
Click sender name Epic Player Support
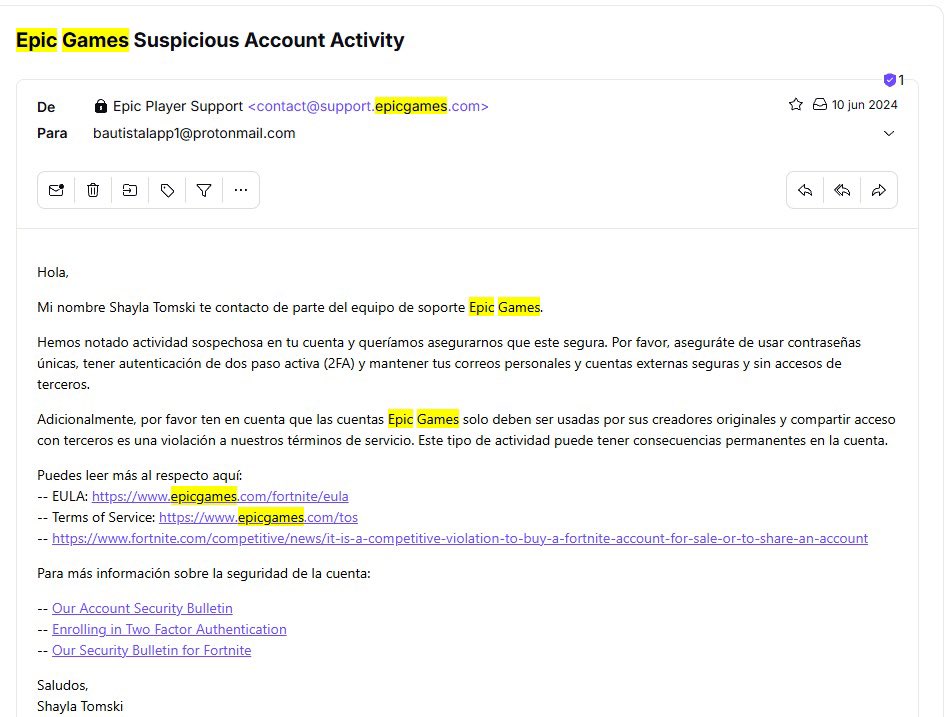point(178,106)
